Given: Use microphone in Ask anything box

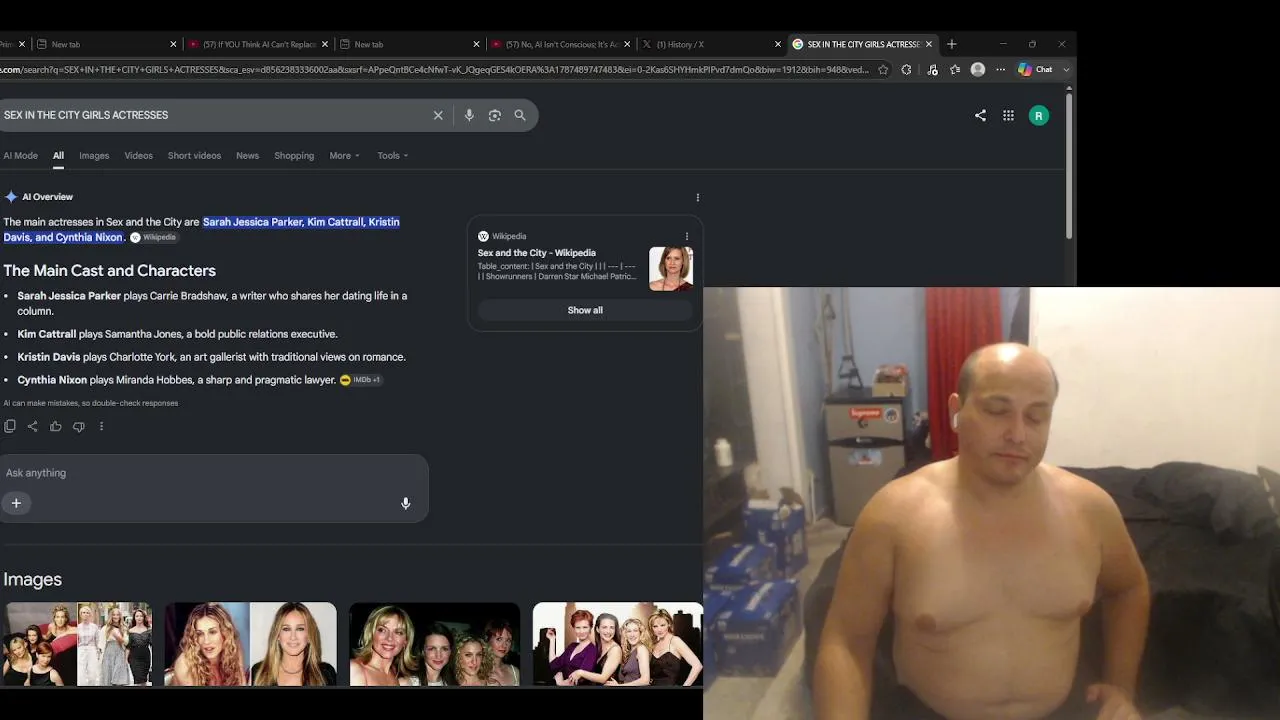Looking at the screenshot, I should click(406, 503).
